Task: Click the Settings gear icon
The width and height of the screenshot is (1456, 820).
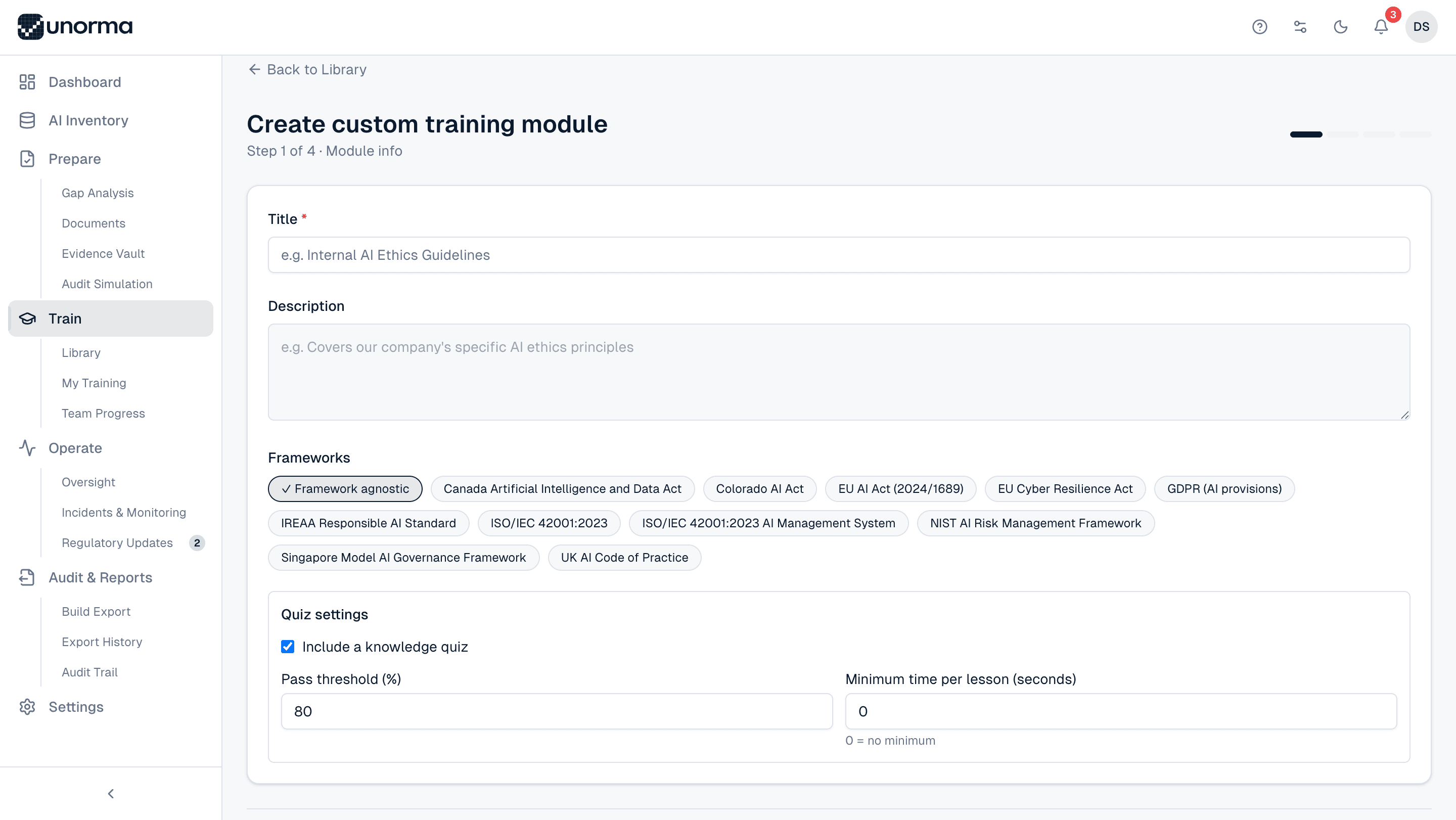Action: click(x=27, y=707)
